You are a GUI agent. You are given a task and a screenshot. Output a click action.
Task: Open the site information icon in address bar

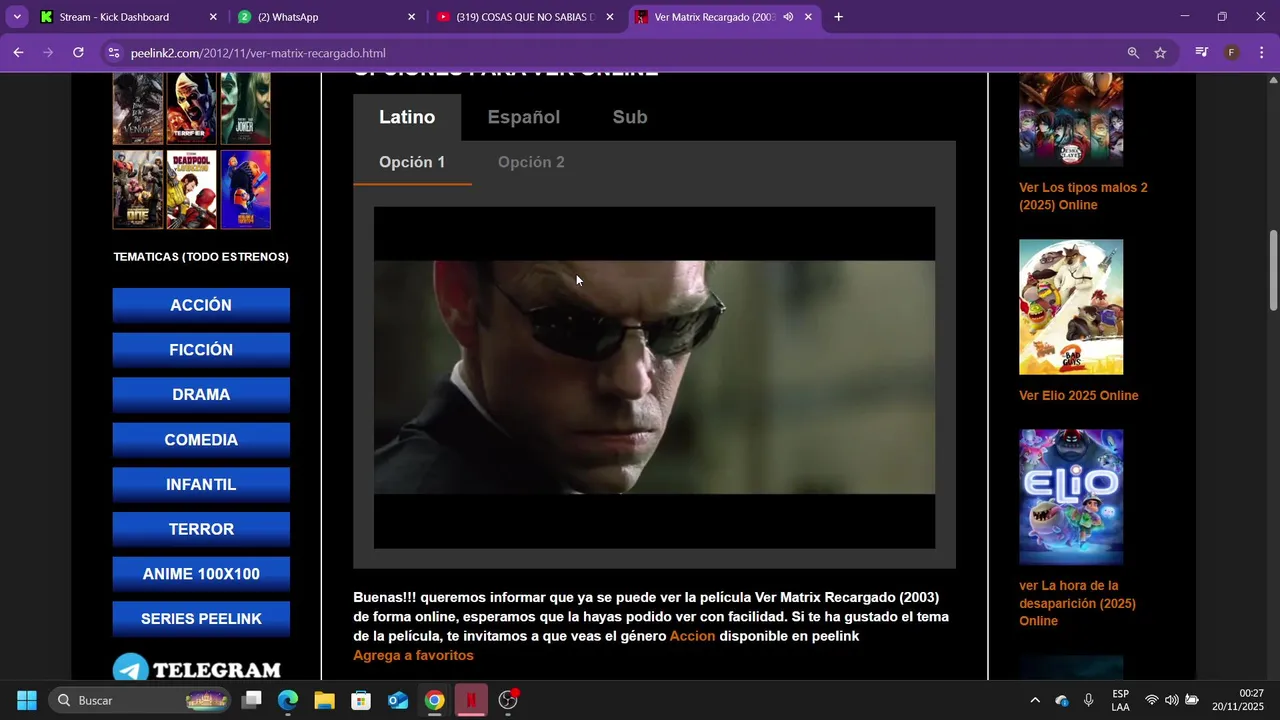point(113,53)
